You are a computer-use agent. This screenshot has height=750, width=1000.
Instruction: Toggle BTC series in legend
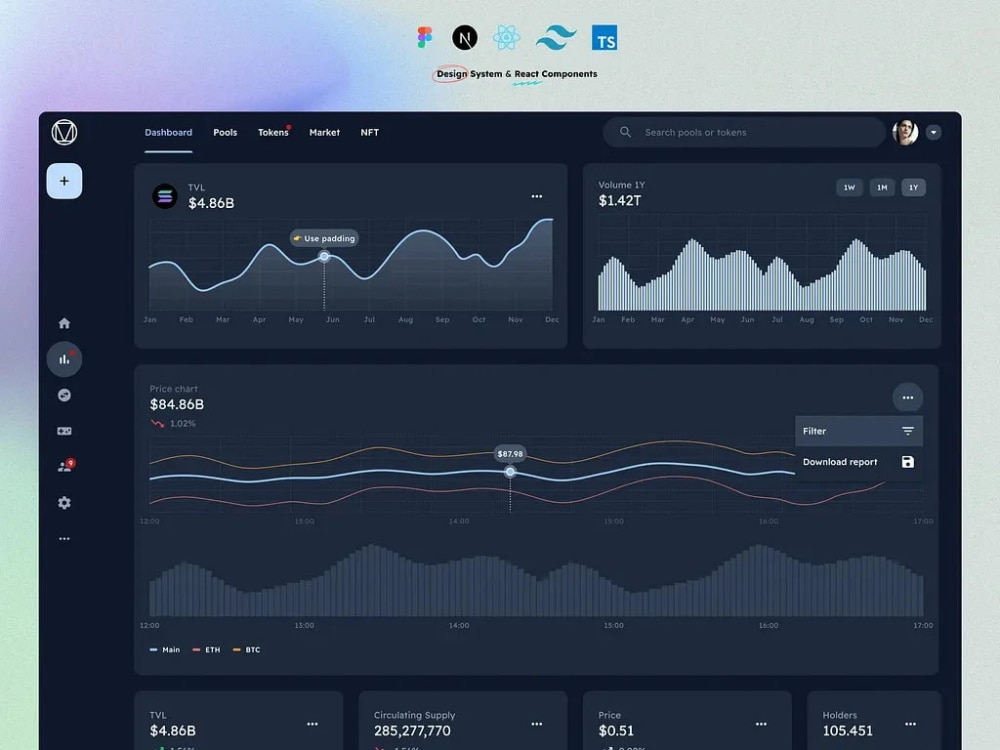click(x=247, y=650)
